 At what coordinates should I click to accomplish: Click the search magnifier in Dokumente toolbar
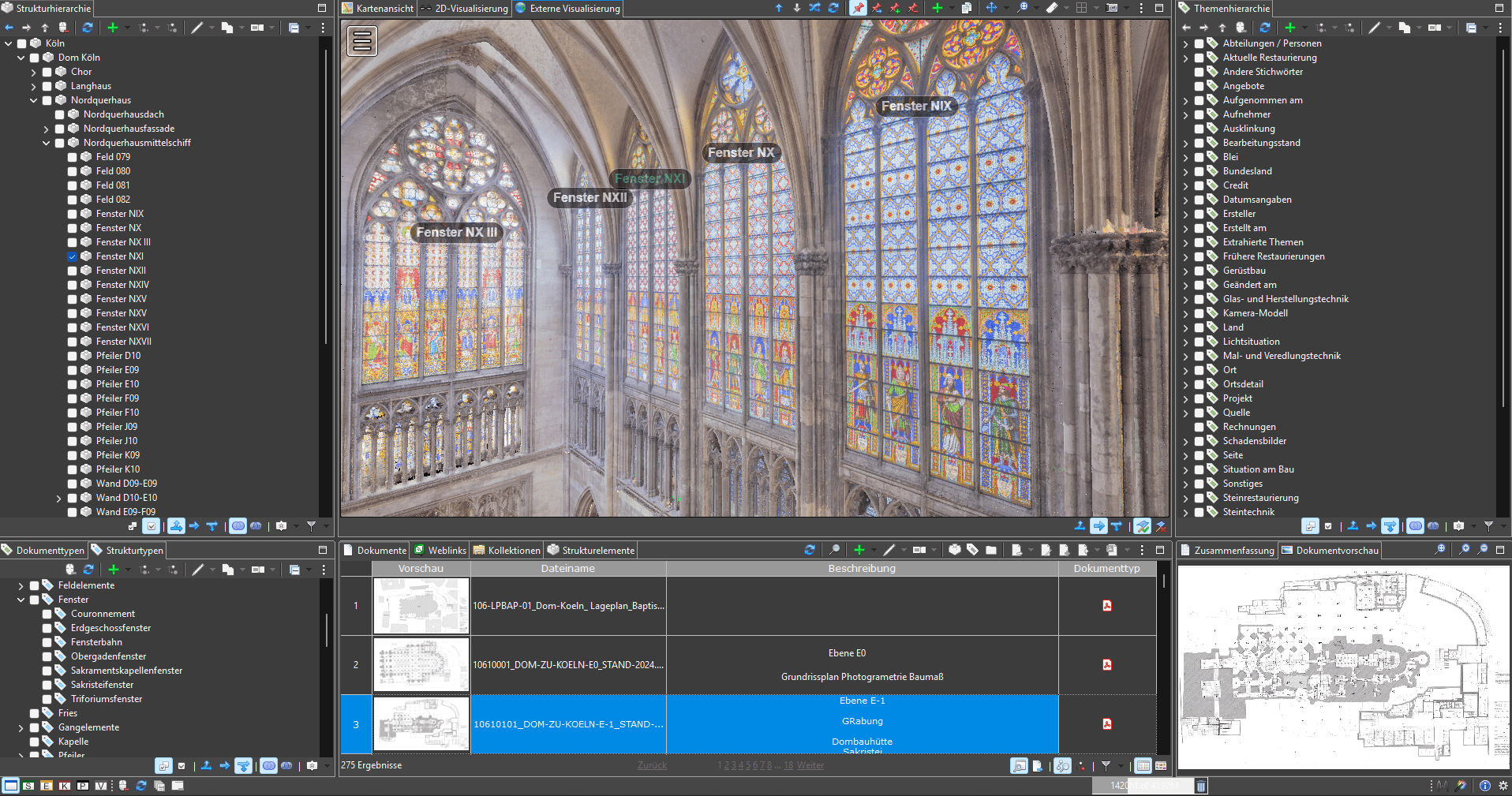click(x=834, y=550)
